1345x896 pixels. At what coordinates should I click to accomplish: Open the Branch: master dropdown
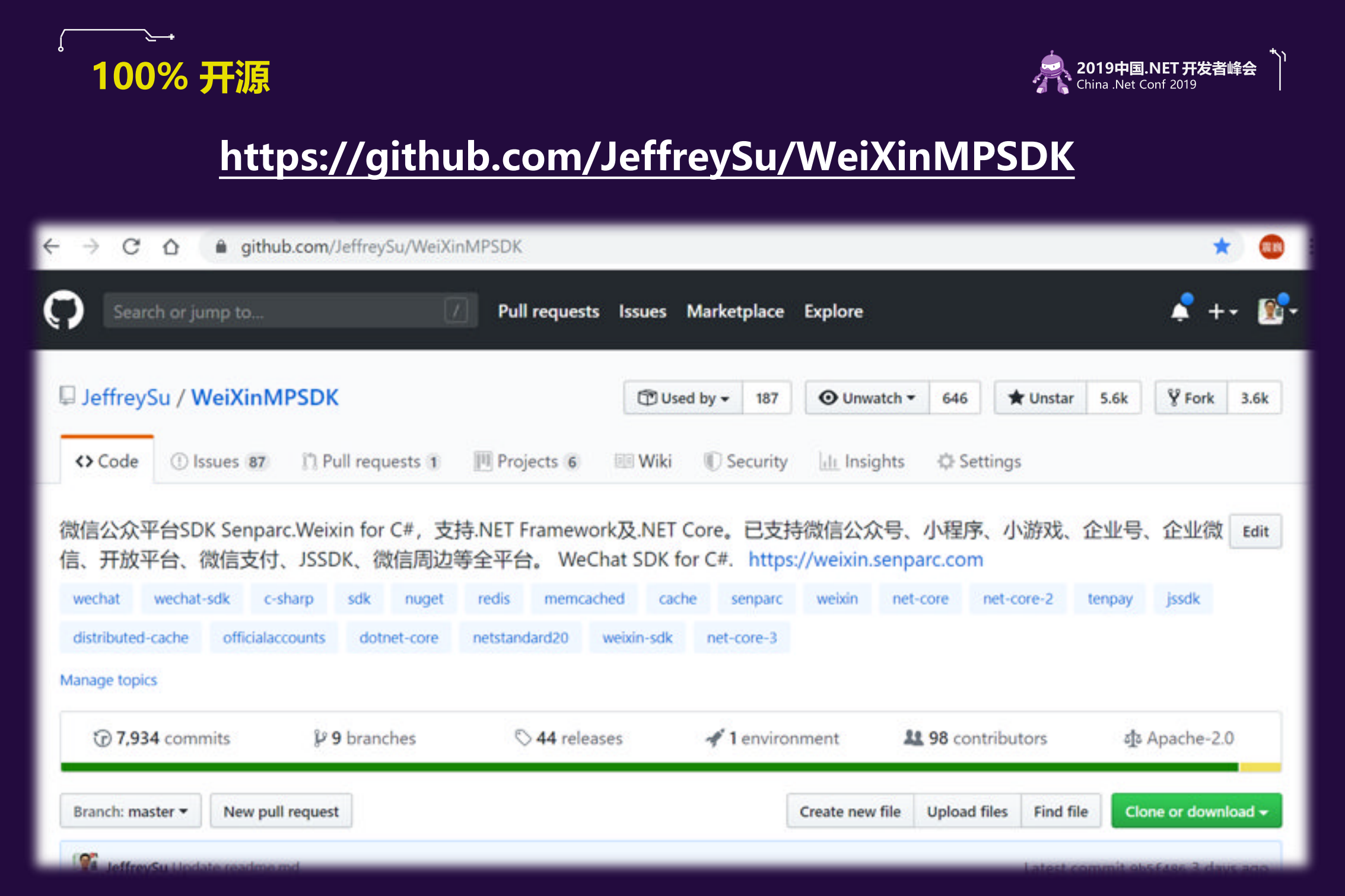point(130,811)
